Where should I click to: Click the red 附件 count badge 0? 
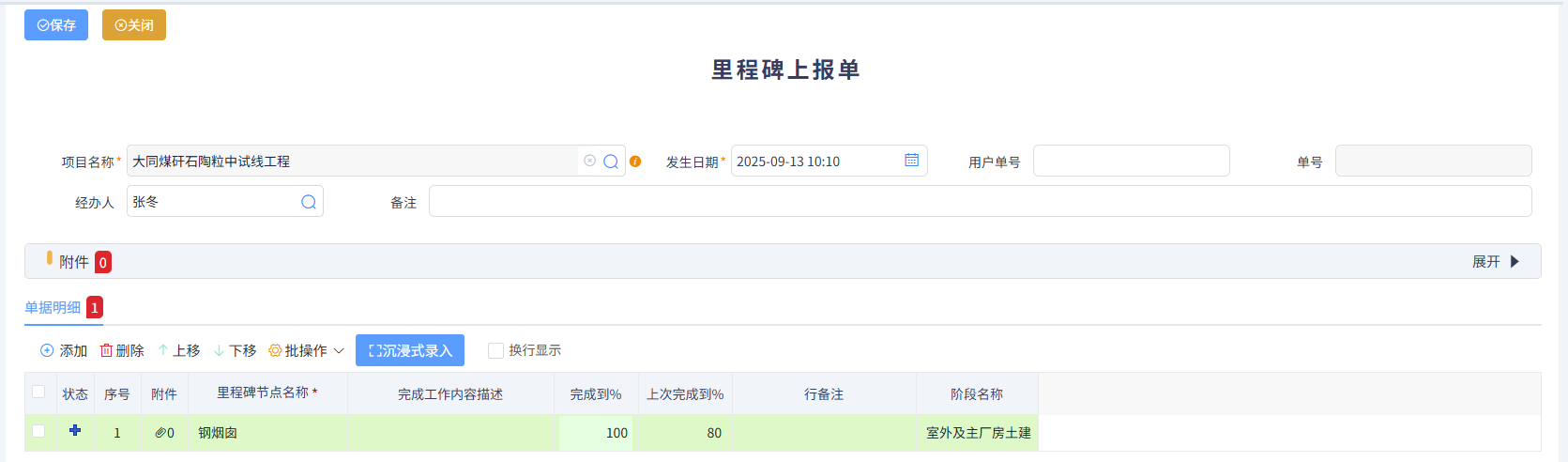point(103,262)
